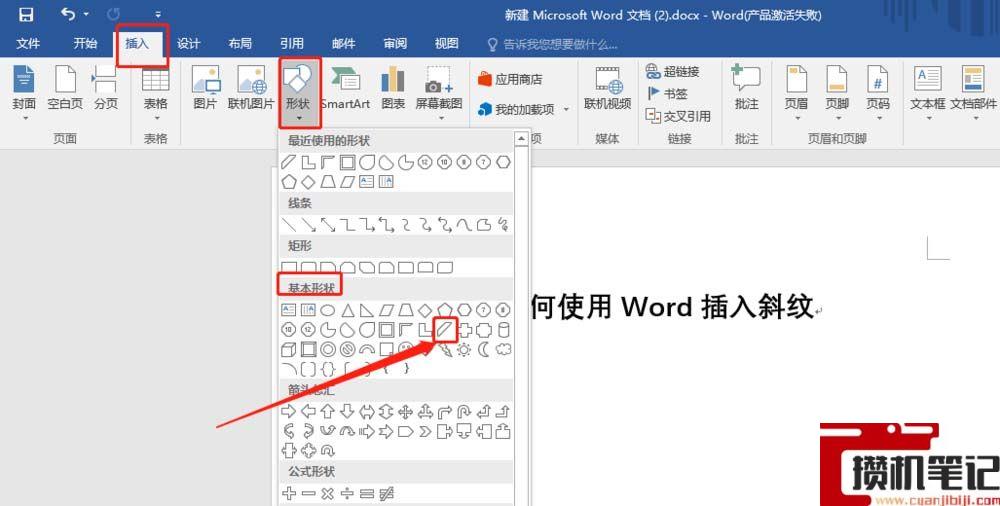Viewport: 1000px width, 506px height.
Task: Insert a page break (分页)
Action: (105, 88)
